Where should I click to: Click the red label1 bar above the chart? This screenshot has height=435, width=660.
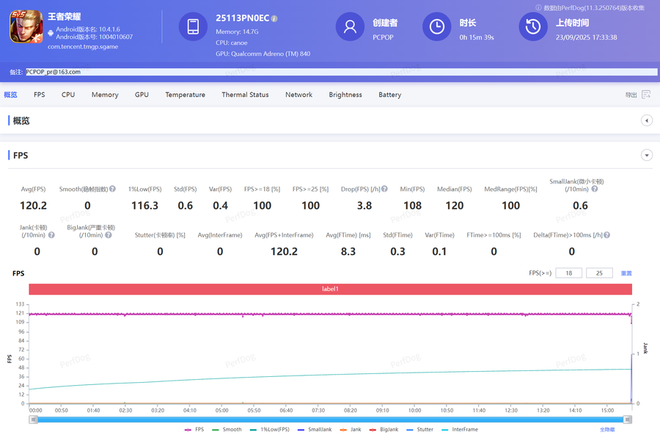tap(330, 289)
